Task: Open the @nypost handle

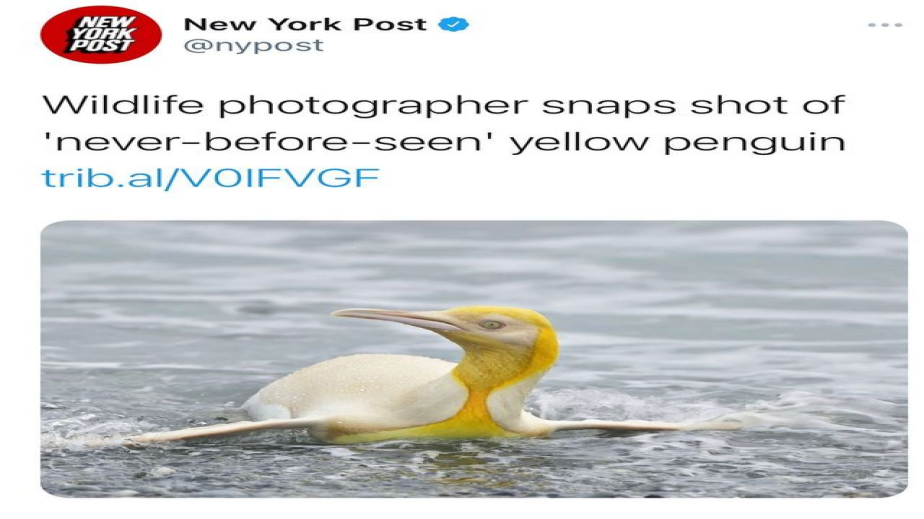Action: [253, 45]
